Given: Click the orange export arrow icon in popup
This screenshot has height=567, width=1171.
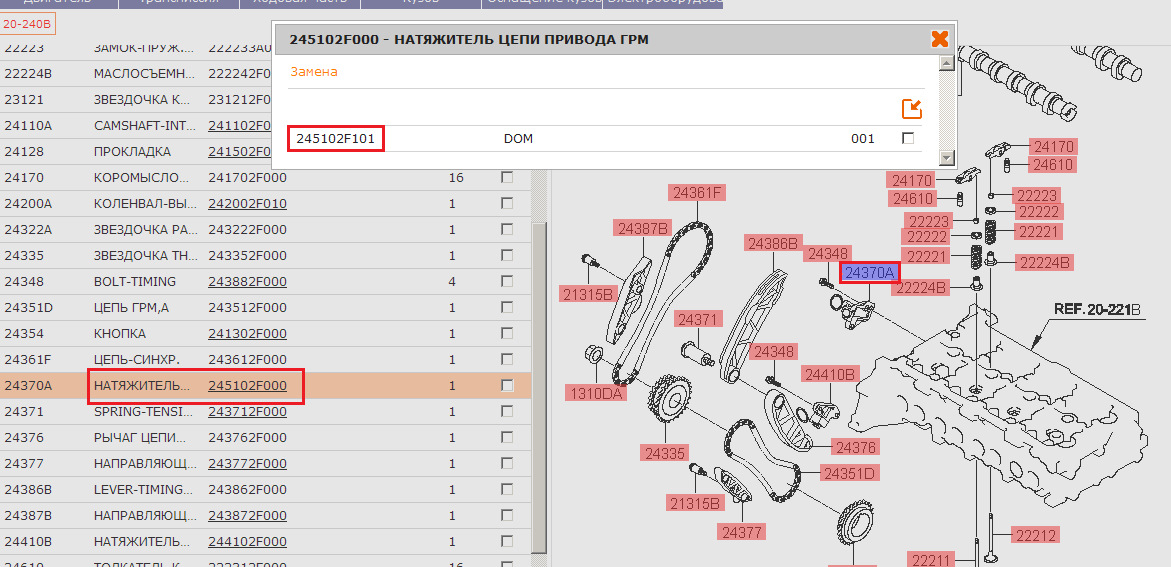Looking at the screenshot, I should point(911,109).
